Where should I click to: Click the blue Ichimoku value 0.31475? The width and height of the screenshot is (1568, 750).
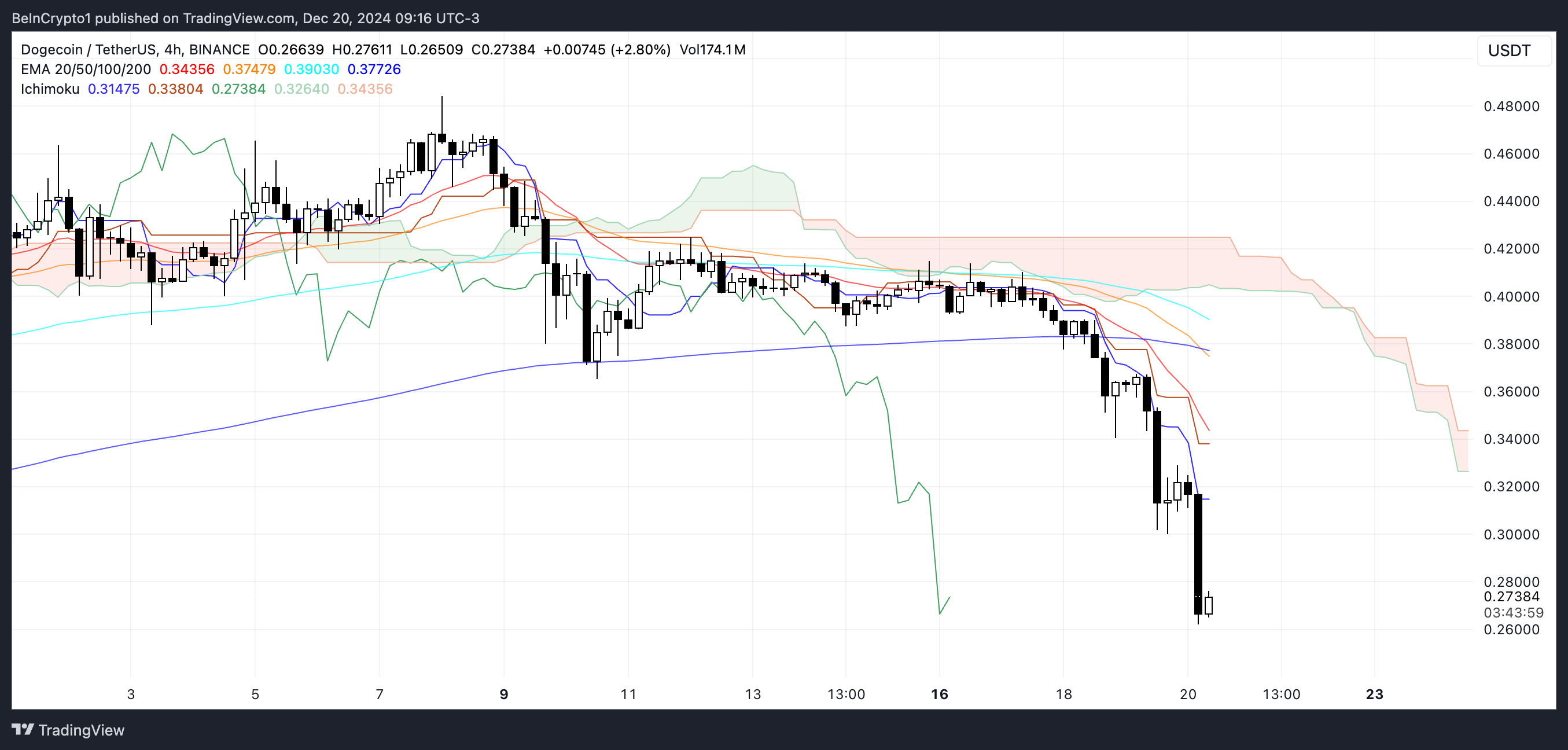click(114, 89)
